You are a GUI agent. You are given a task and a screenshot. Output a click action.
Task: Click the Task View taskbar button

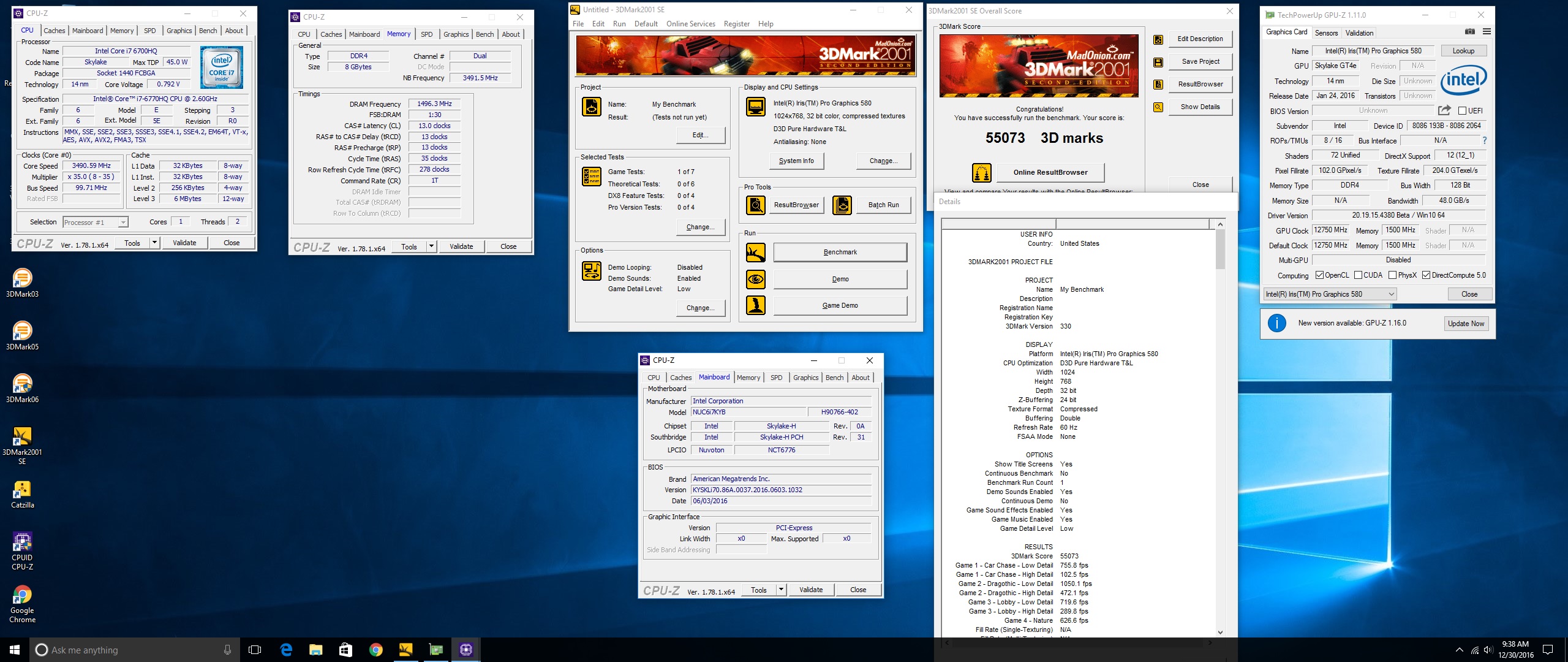[x=255, y=650]
